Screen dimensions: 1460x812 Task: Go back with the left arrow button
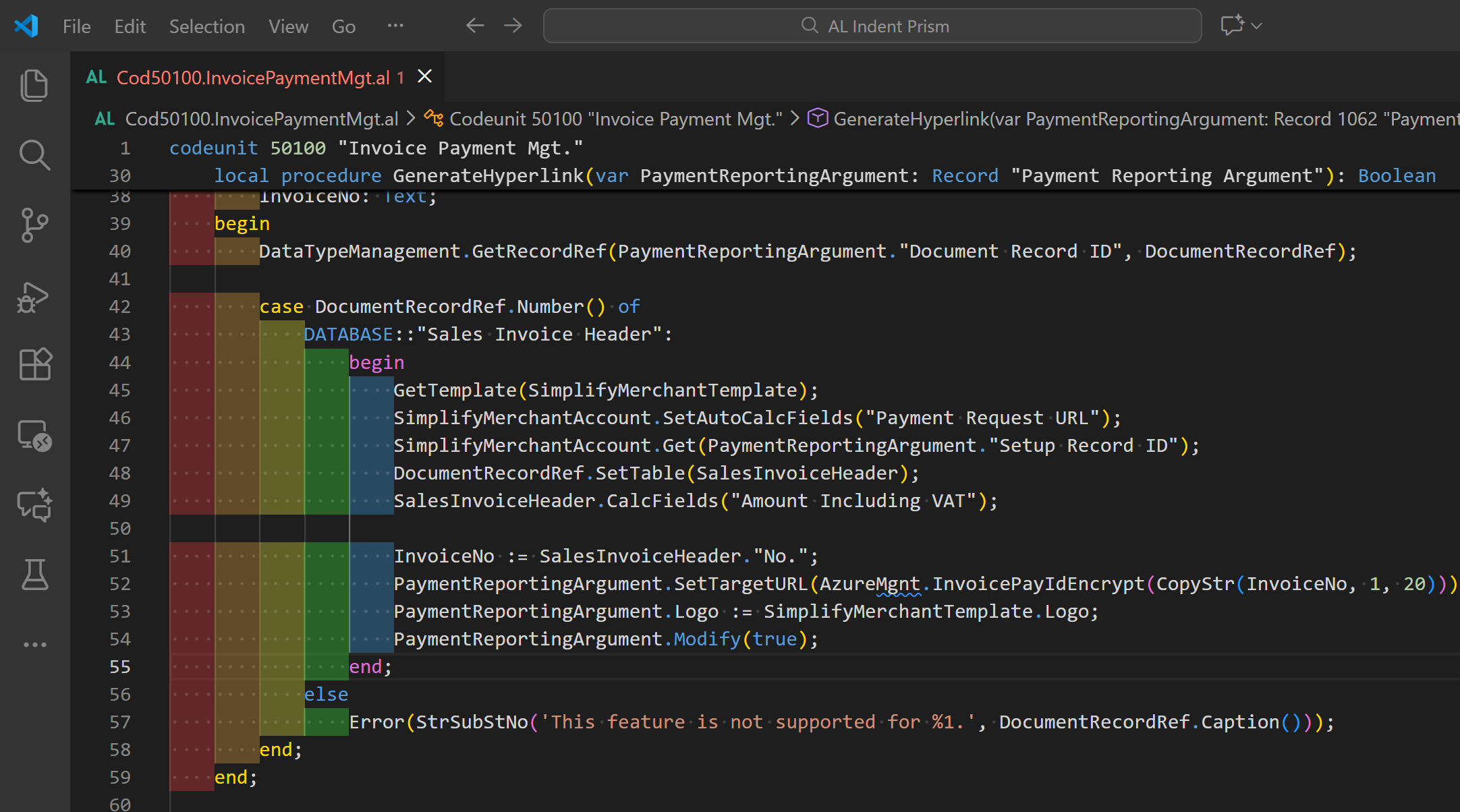[x=475, y=26]
